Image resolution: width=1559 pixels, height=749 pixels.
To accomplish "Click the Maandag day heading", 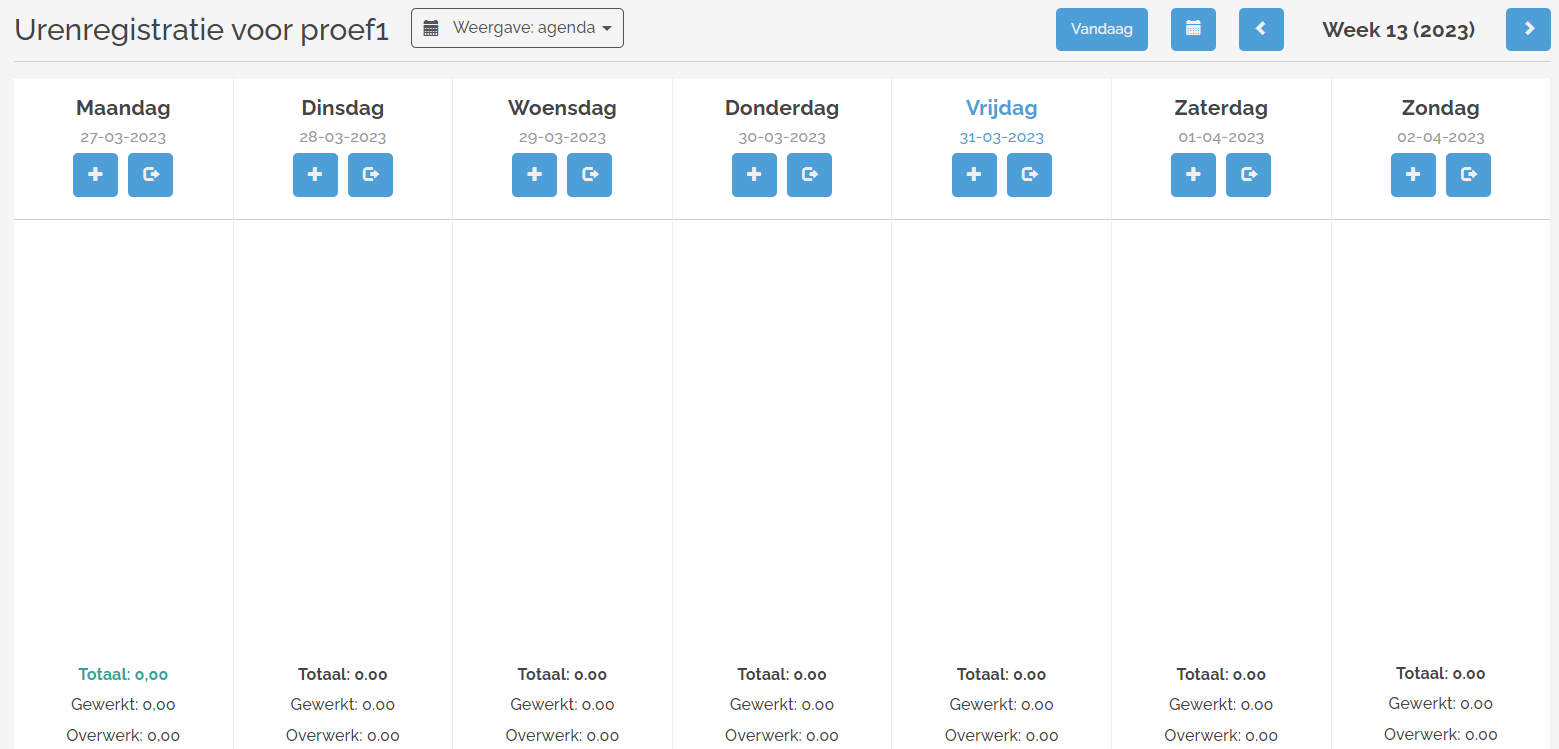I will 123,108.
